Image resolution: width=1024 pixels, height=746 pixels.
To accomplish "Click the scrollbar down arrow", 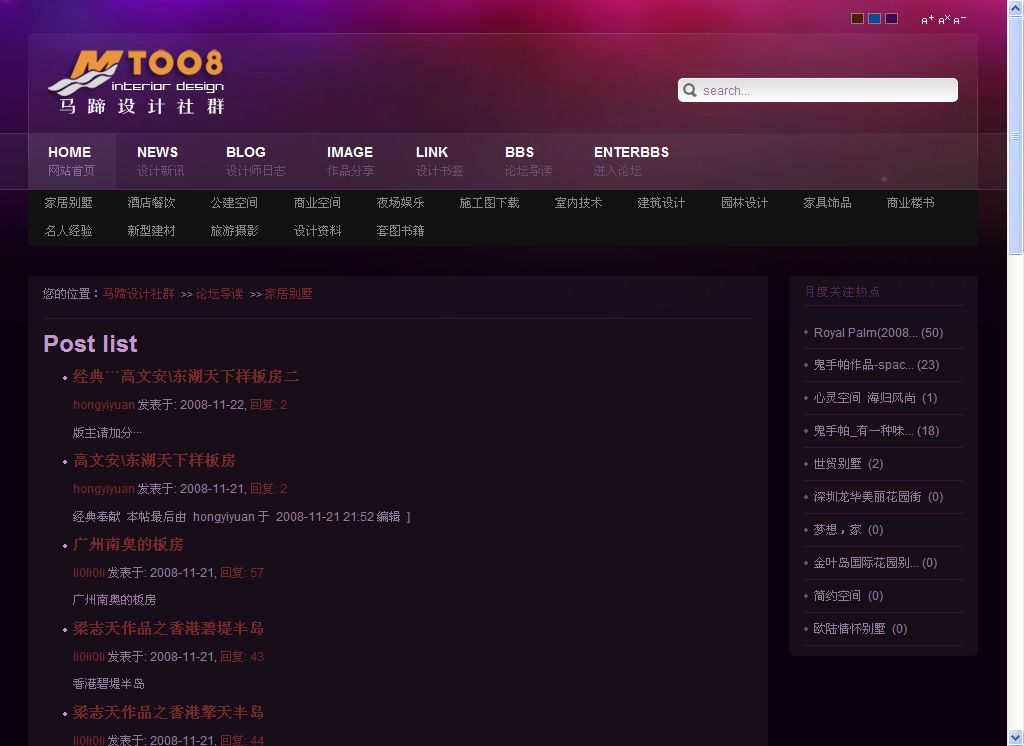I will (1016, 738).
